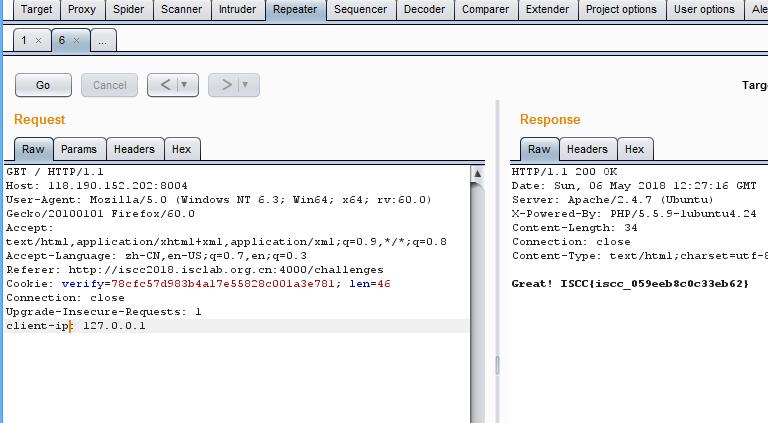
Task: Open the Request Headers tab
Action: click(135, 149)
